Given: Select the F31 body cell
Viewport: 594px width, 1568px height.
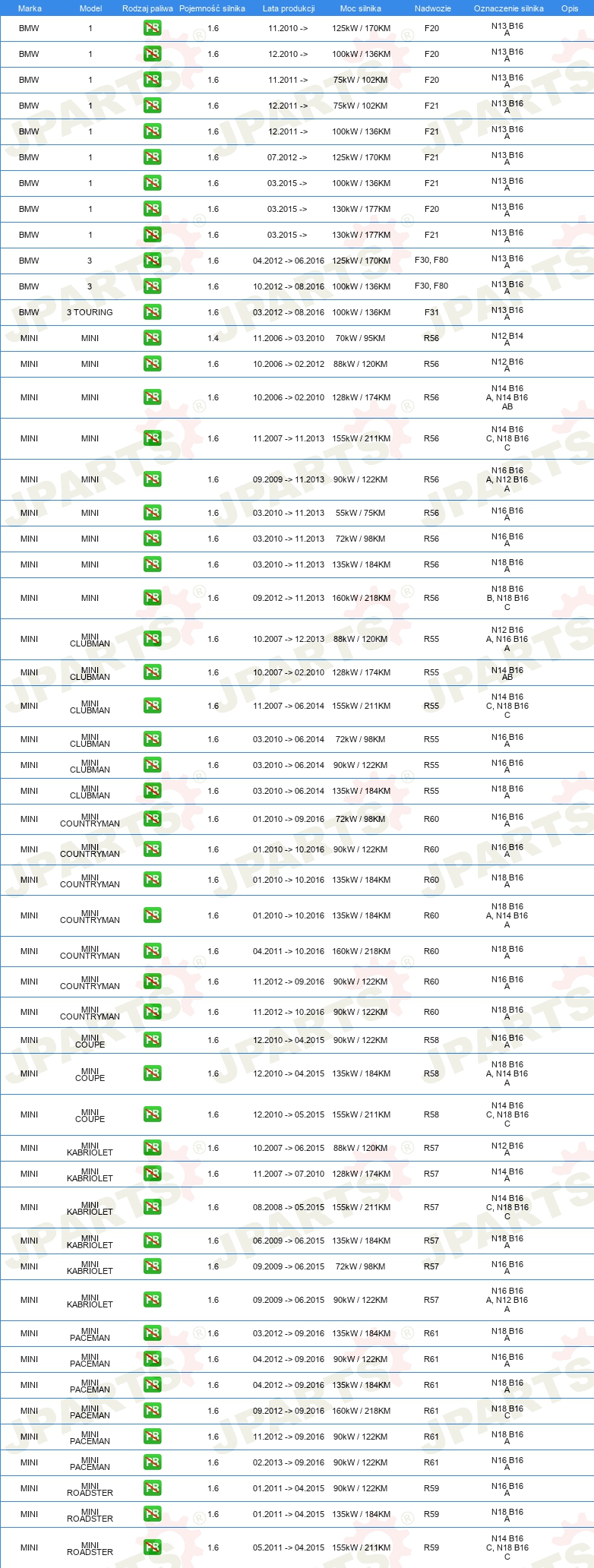Looking at the screenshot, I should click(431, 313).
